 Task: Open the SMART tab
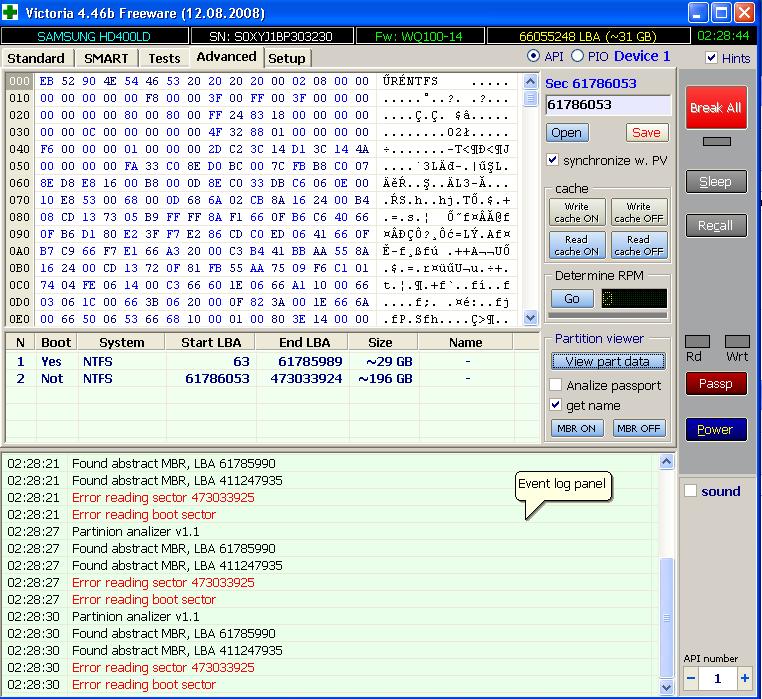(x=106, y=58)
